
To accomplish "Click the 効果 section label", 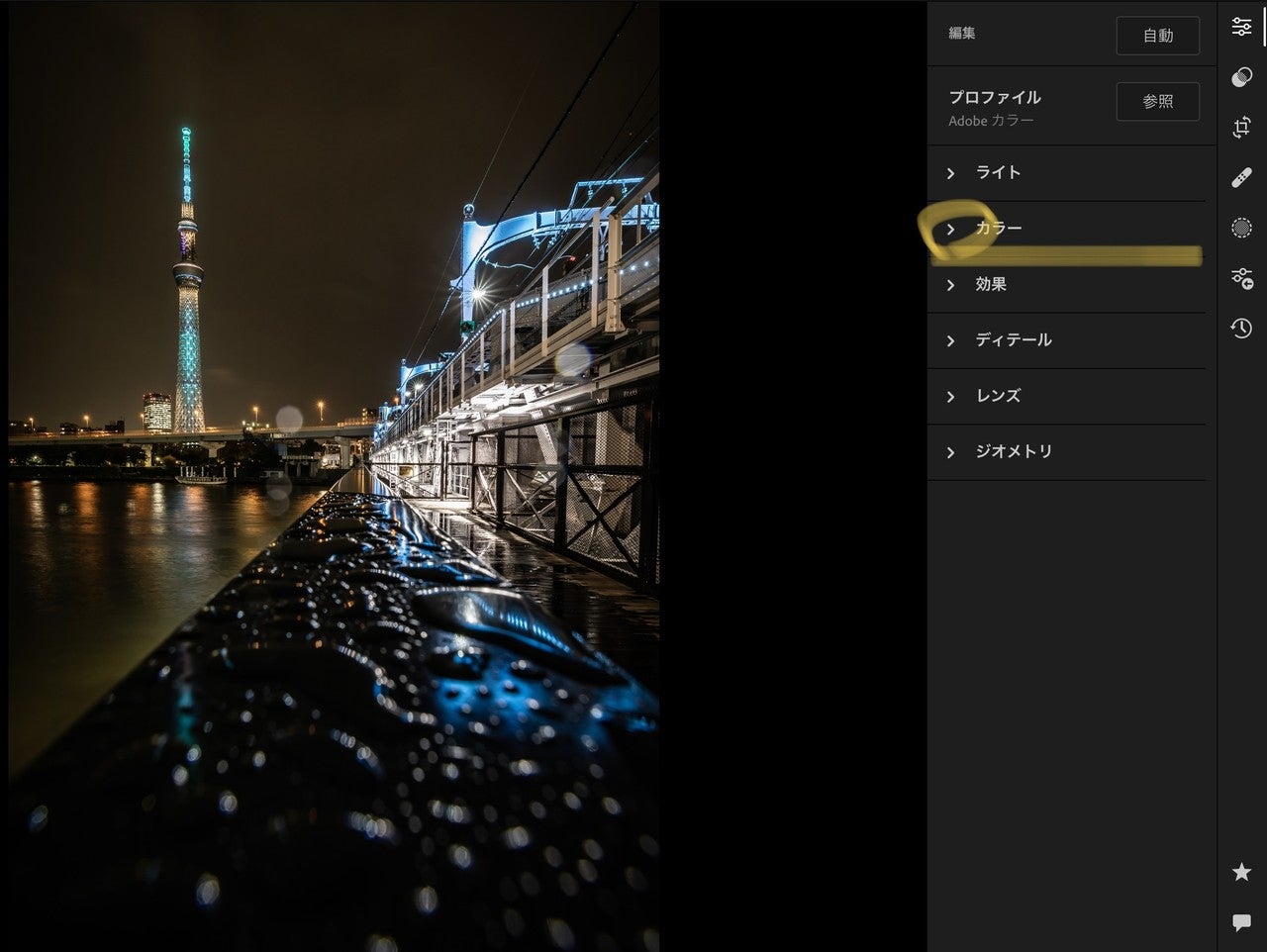I will (x=991, y=284).
